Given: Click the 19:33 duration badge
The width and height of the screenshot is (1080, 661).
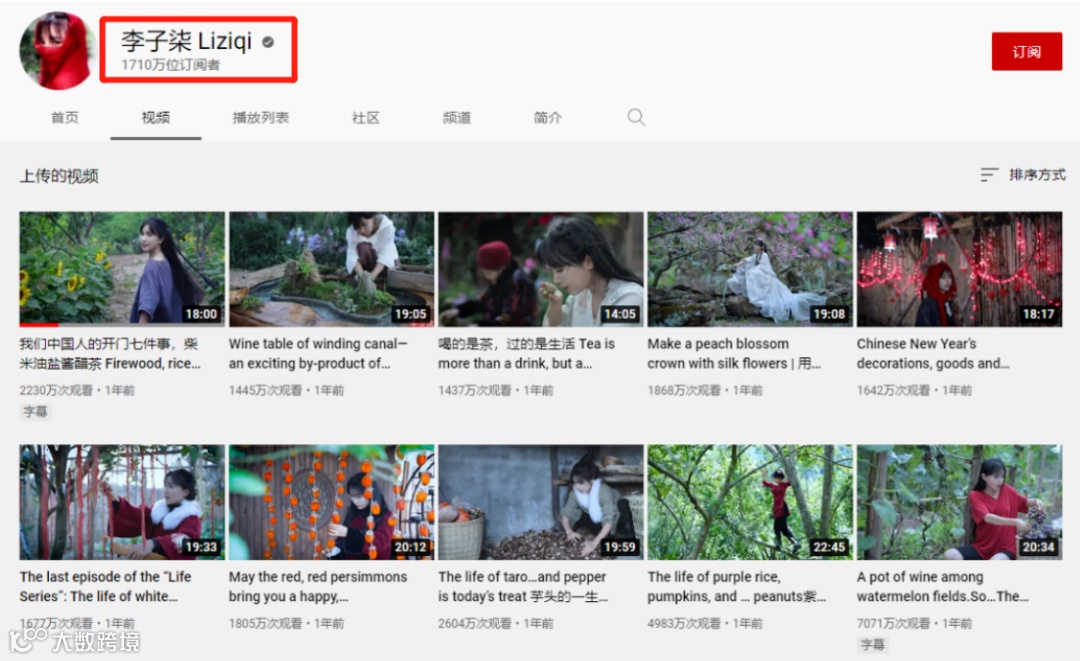Looking at the screenshot, I should [x=201, y=547].
